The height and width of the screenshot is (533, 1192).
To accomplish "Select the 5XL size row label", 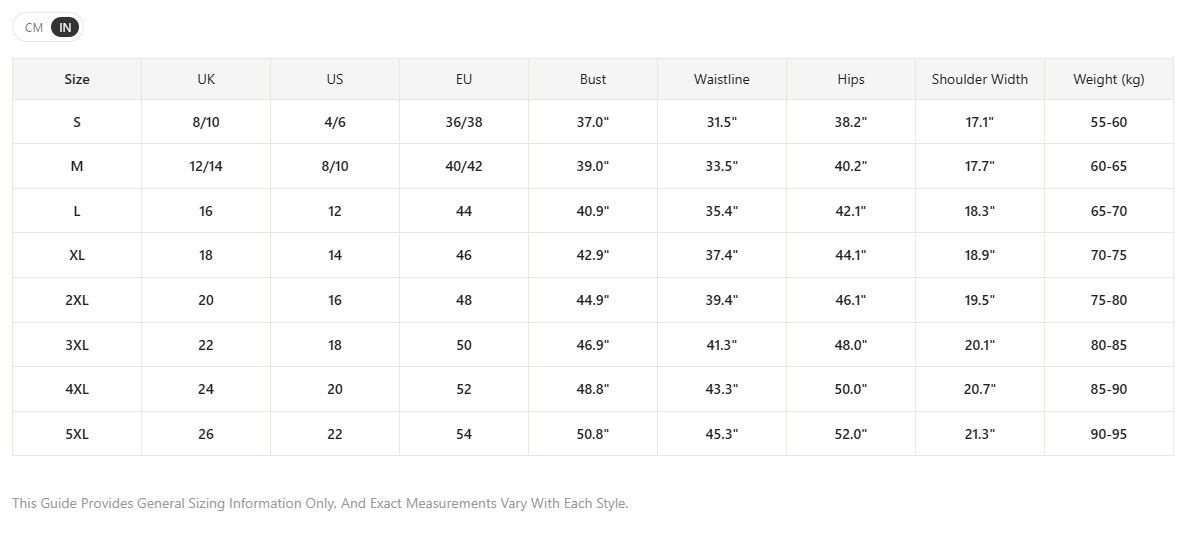I will click(77, 434).
